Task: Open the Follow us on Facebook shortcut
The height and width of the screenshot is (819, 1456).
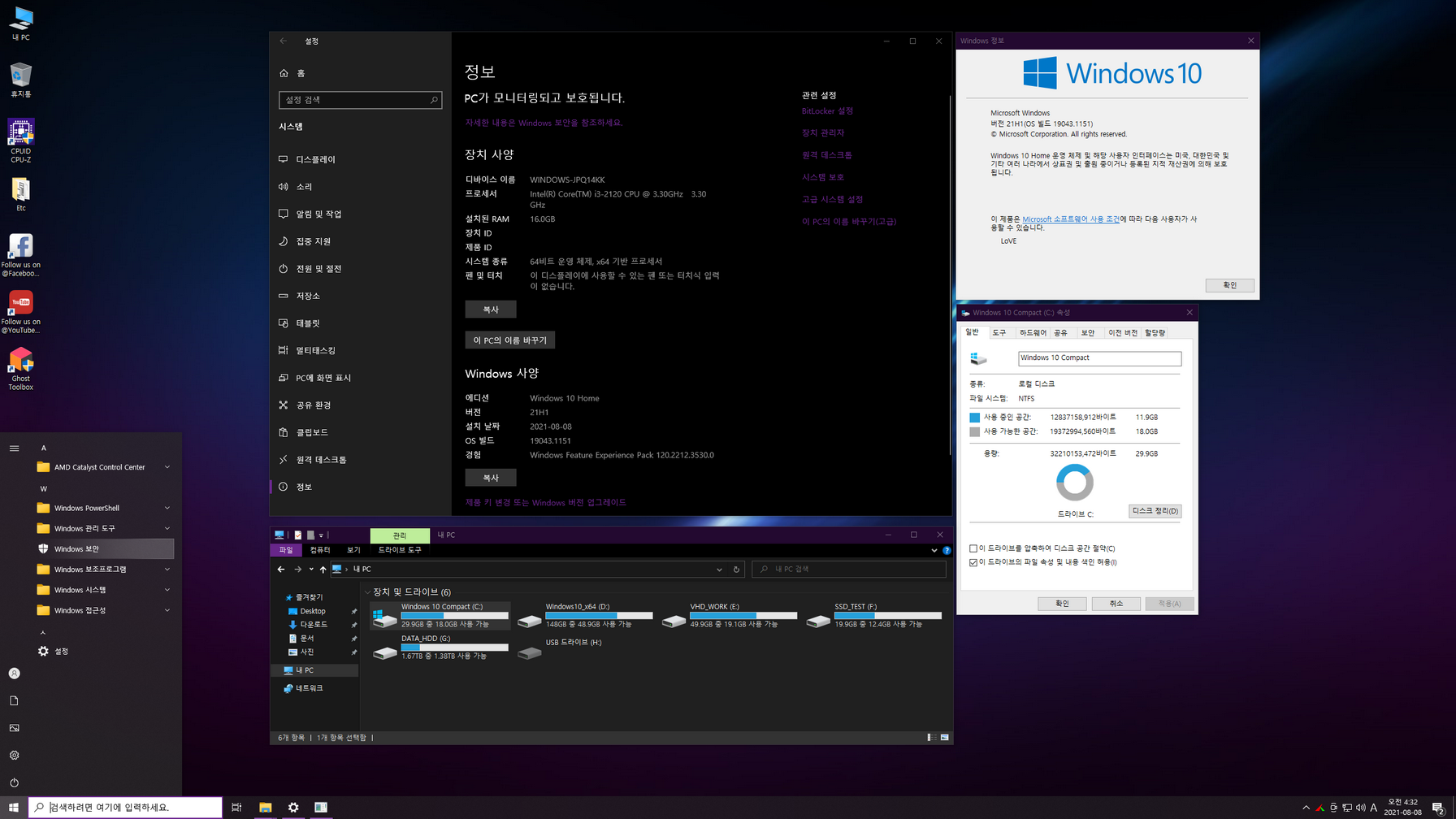Action: [x=20, y=255]
